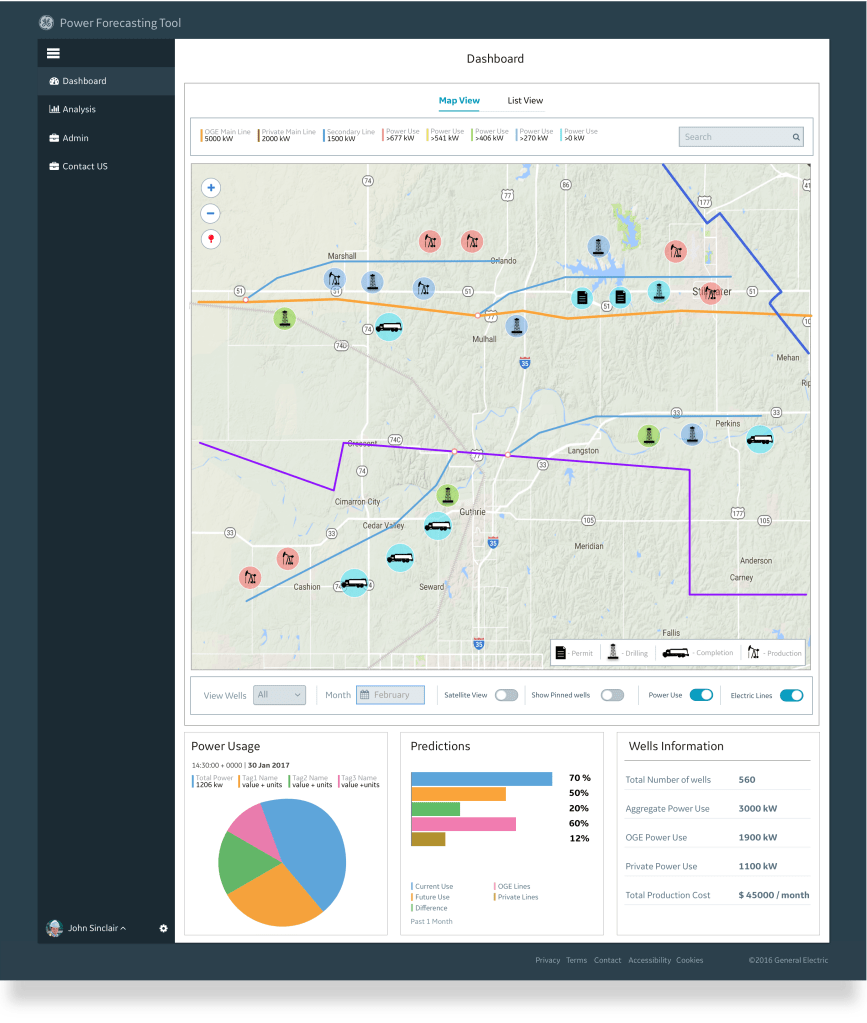Zoom out on the map with minus button
This screenshot has height=1023, width=867.
point(211,213)
